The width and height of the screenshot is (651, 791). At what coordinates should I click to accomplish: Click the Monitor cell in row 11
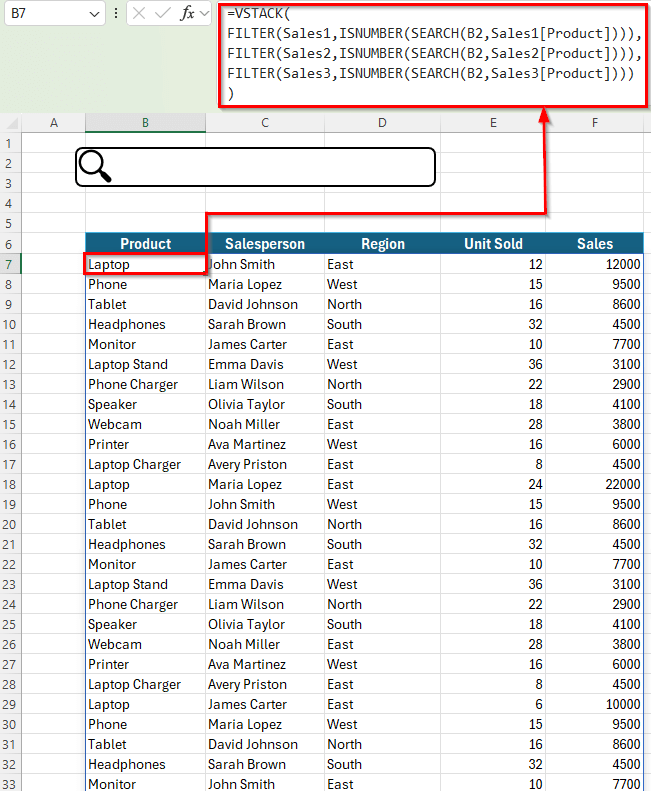[x=145, y=344]
